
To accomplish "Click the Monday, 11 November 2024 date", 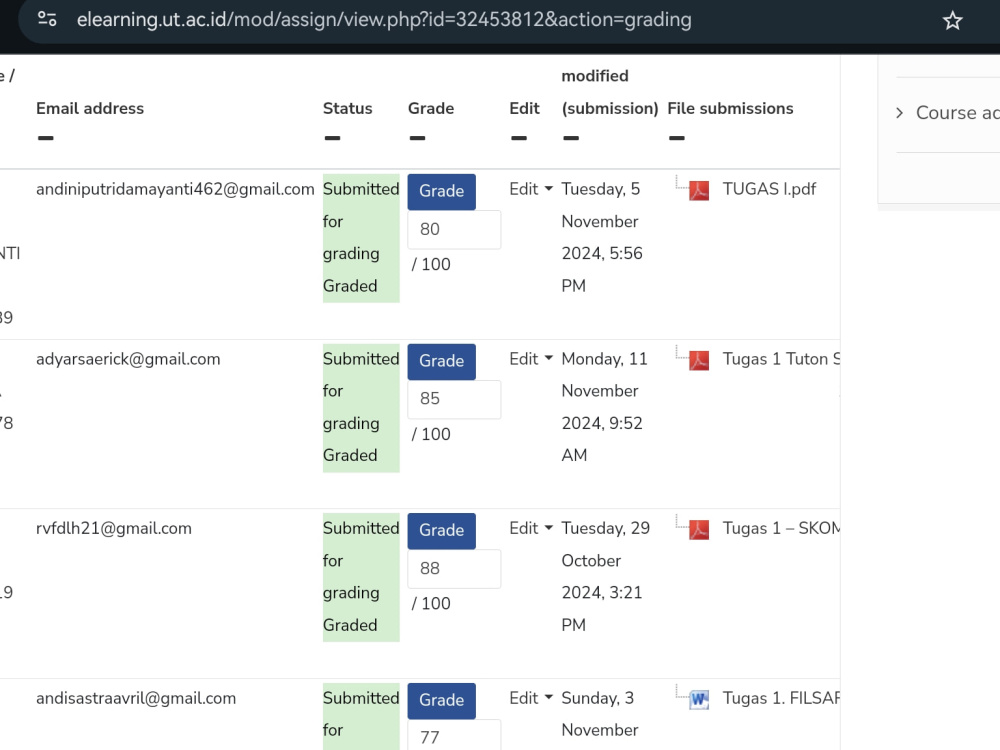I will 605,407.
